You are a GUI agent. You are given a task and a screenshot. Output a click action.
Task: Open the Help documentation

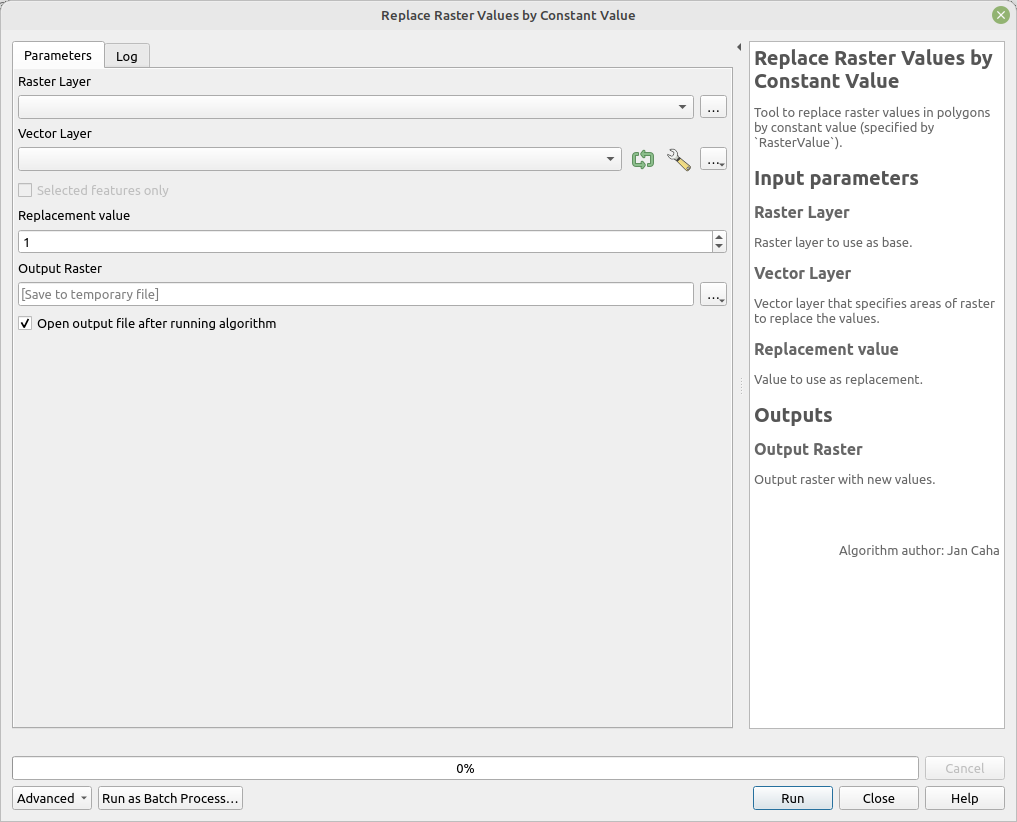[x=963, y=798]
